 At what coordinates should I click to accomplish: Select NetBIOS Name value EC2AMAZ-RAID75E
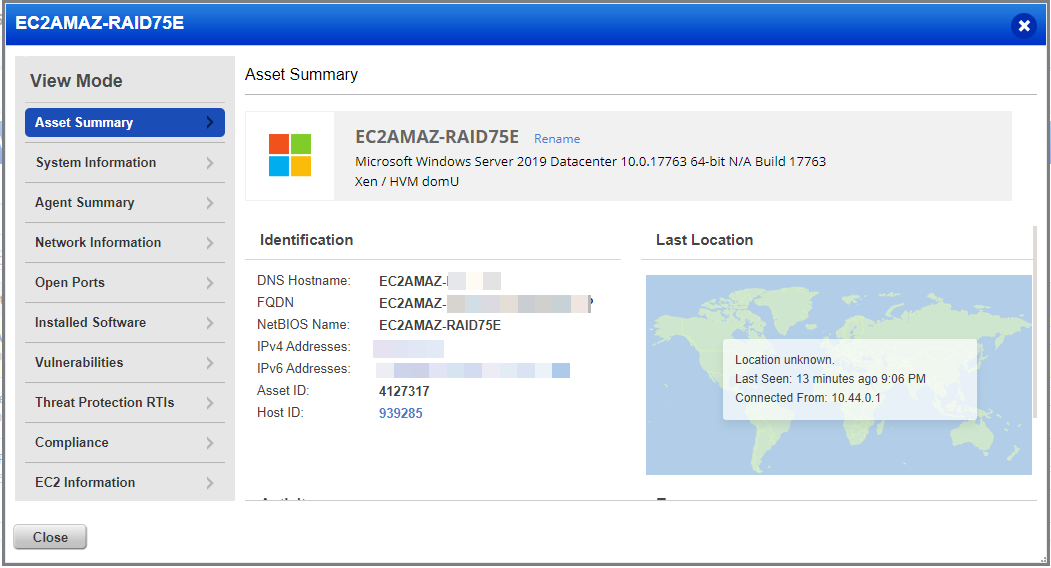click(440, 325)
